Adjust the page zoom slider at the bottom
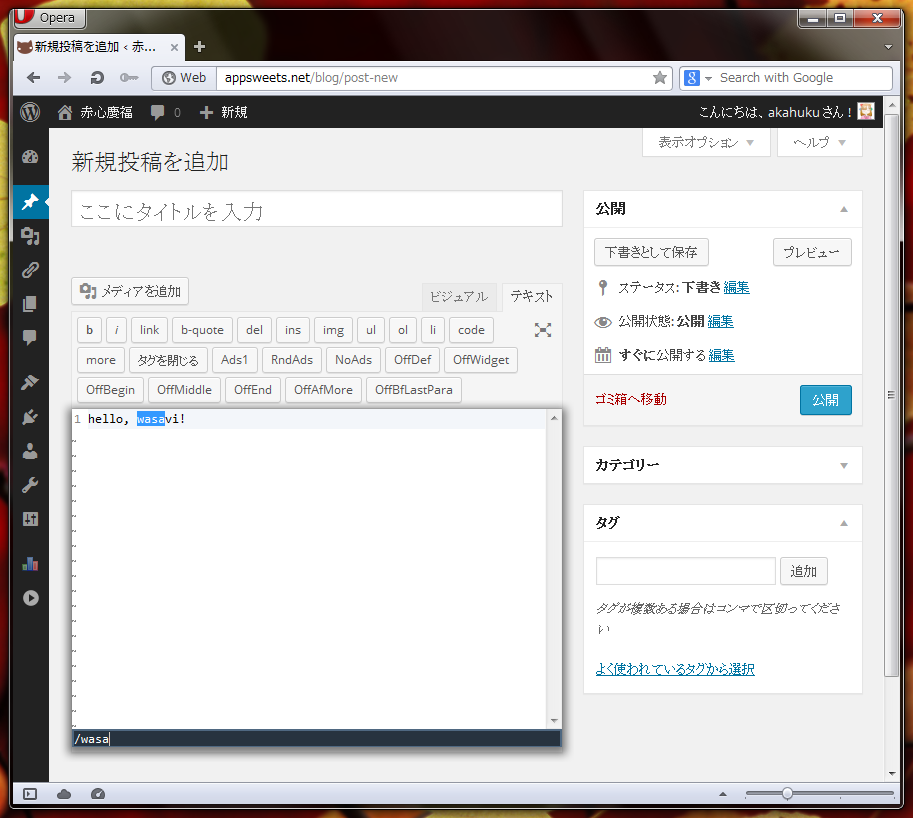Viewport: 913px width, 818px height. click(x=790, y=793)
